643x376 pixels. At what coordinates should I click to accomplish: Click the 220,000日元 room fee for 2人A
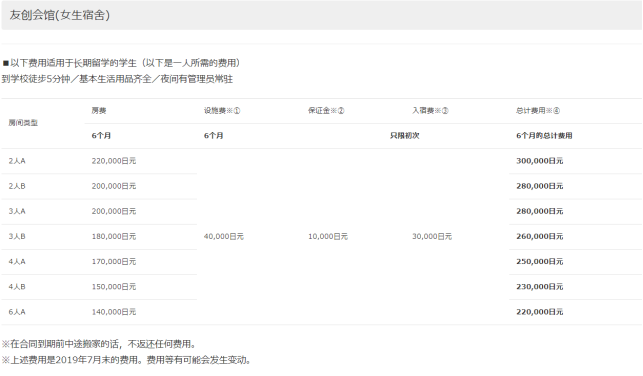114,161
